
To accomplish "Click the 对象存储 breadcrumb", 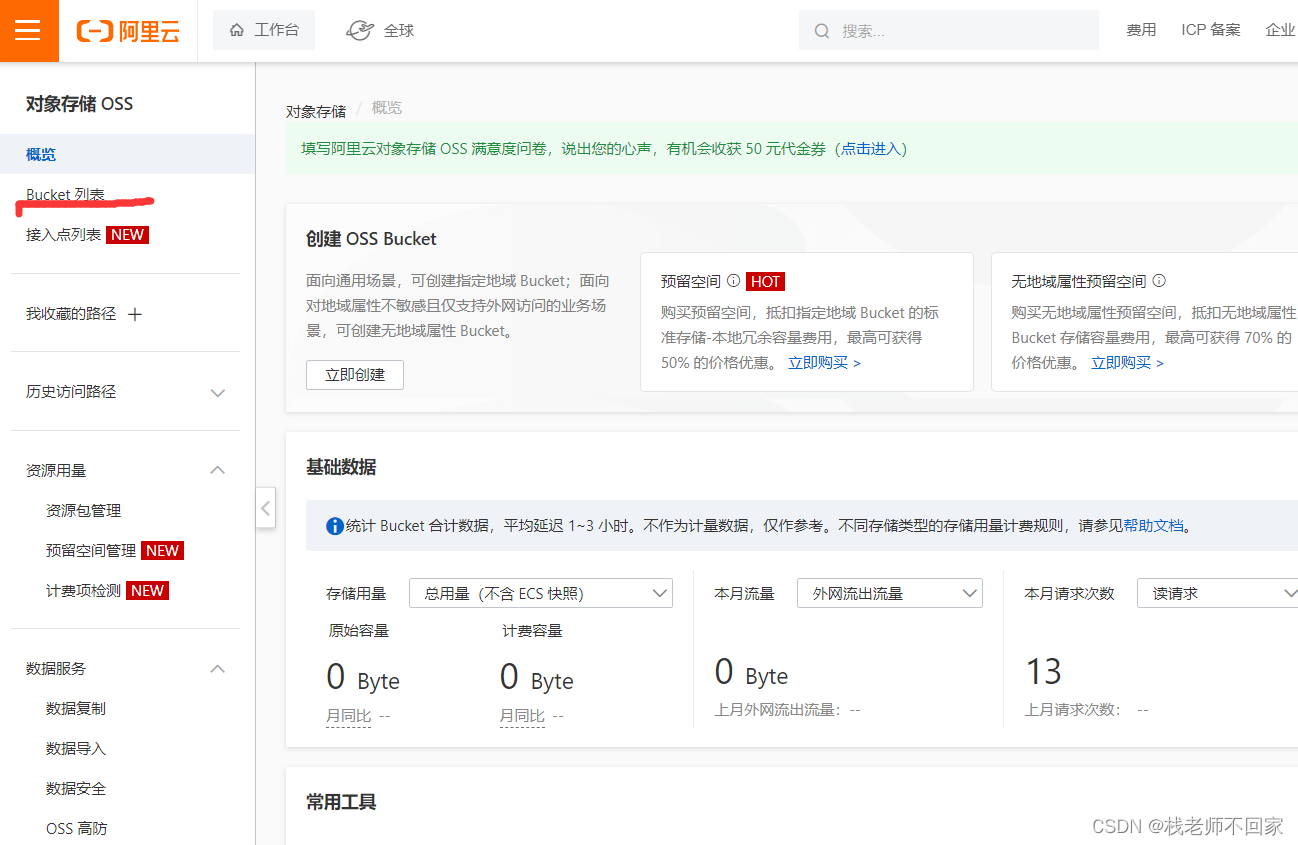I will tap(316, 111).
